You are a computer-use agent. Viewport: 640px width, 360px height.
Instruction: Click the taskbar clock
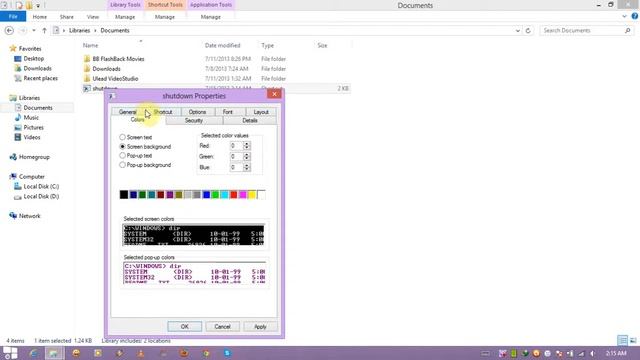click(616, 353)
